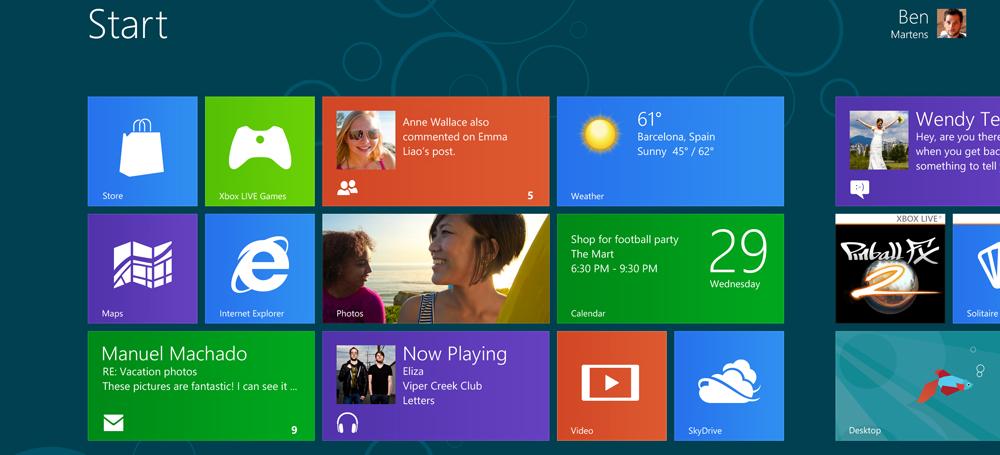Image resolution: width=1000 pixels, height=455 pixels.
Task: Click 'The Mart' event location
Action: [x=592, y=254]
